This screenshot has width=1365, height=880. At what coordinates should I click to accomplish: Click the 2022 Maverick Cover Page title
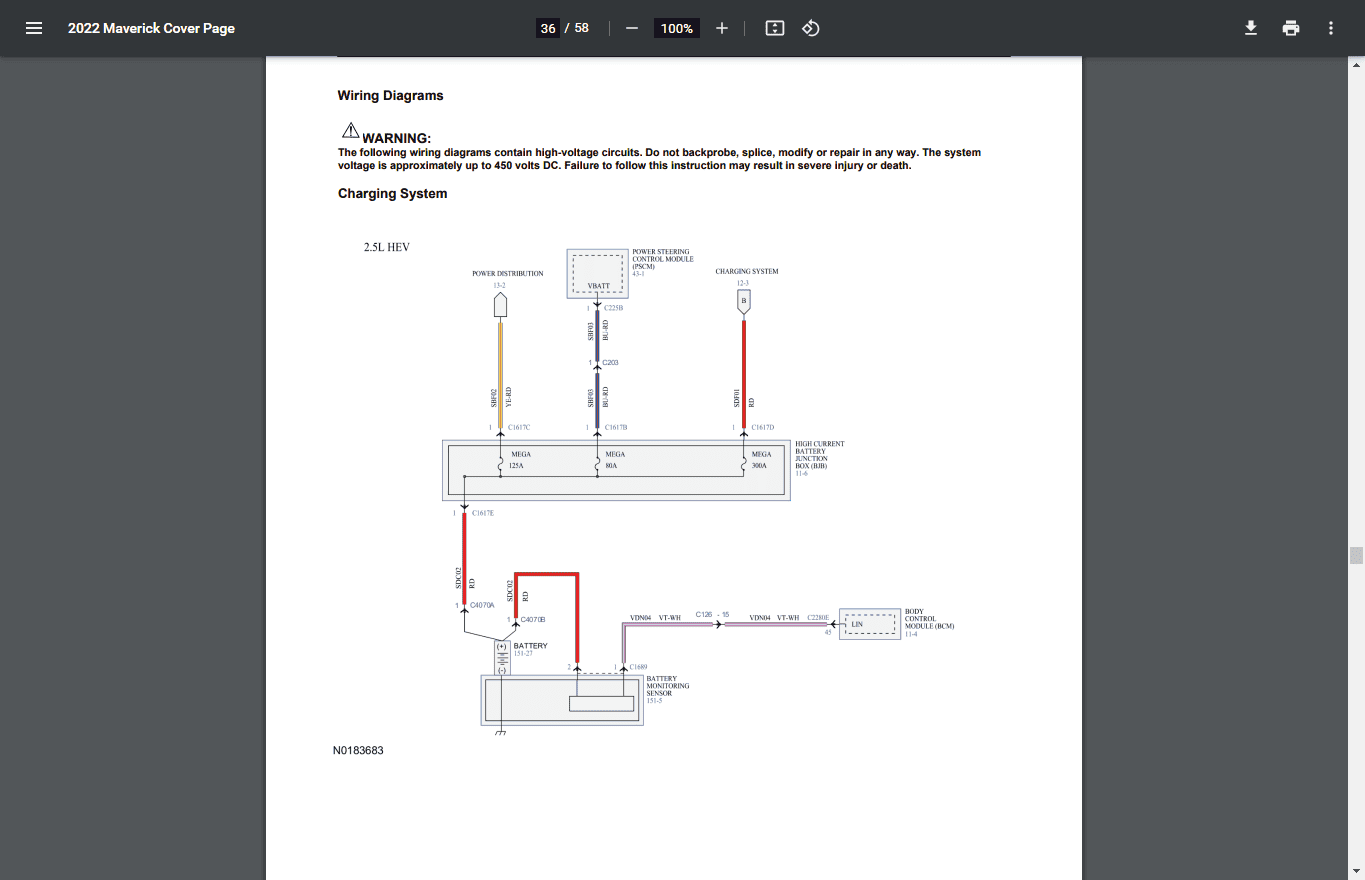(x=151, y=28)
